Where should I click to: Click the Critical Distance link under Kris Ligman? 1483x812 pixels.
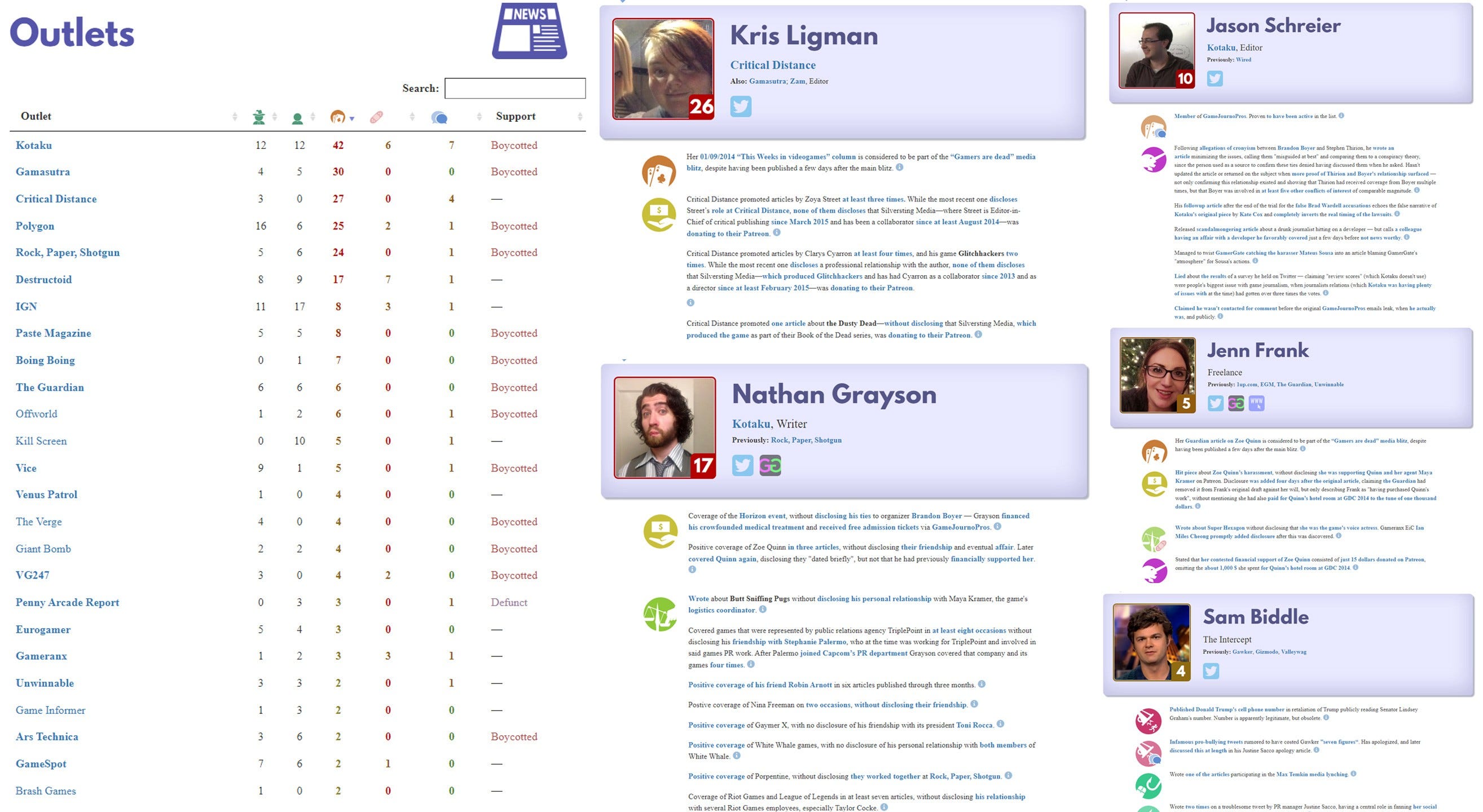[773, 65]
